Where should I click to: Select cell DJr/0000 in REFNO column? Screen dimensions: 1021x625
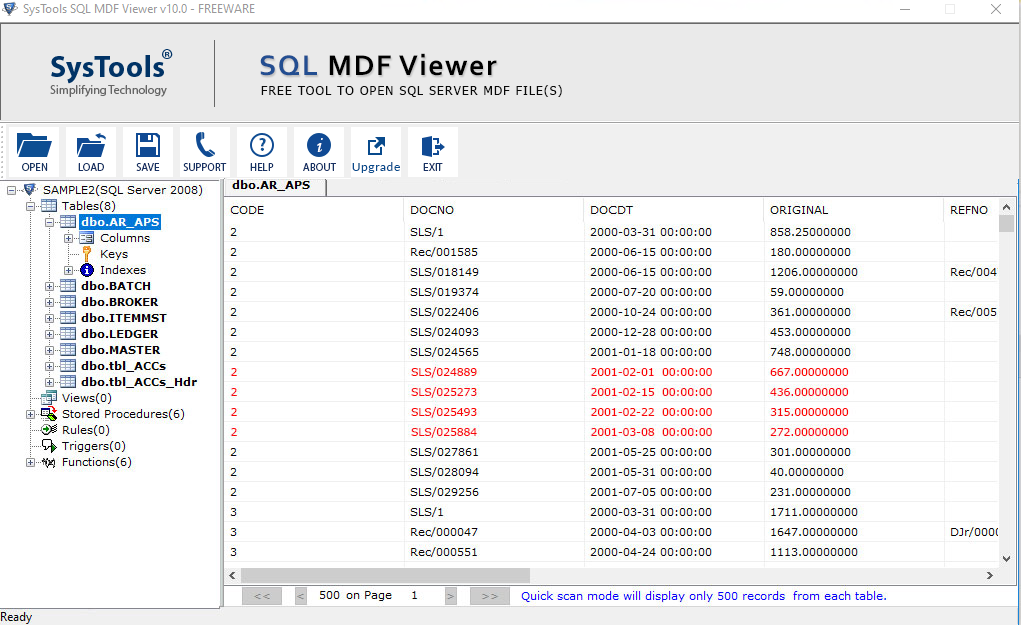(973, 532)
